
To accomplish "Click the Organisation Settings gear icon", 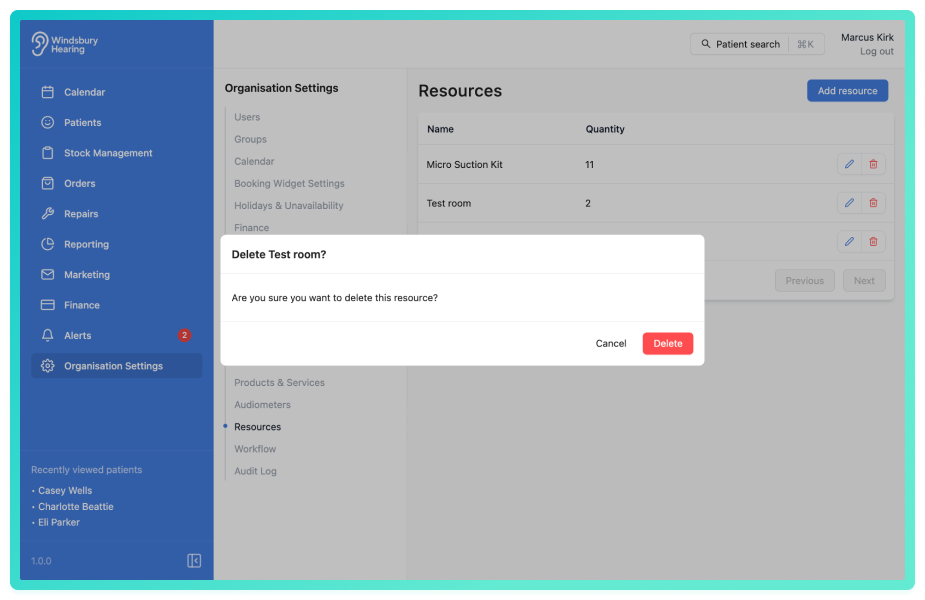I will (x=48, y=366).
